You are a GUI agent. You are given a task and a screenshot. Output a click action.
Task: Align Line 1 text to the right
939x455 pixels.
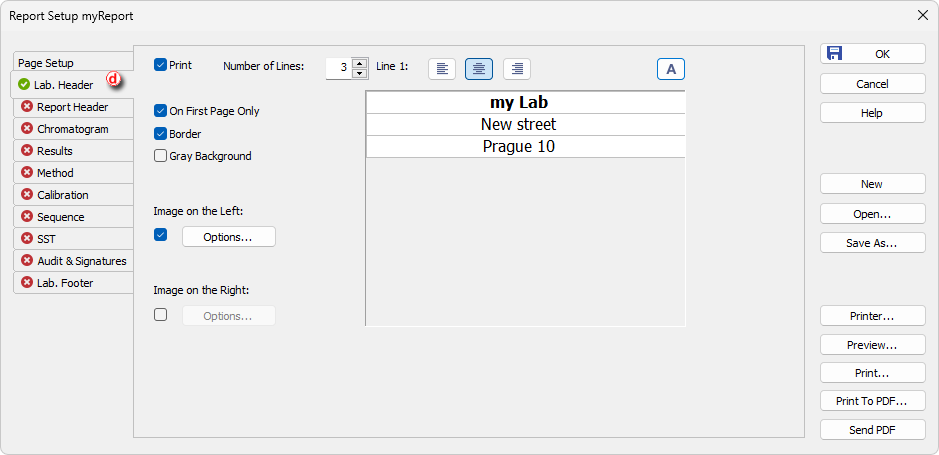pos(517,69)
